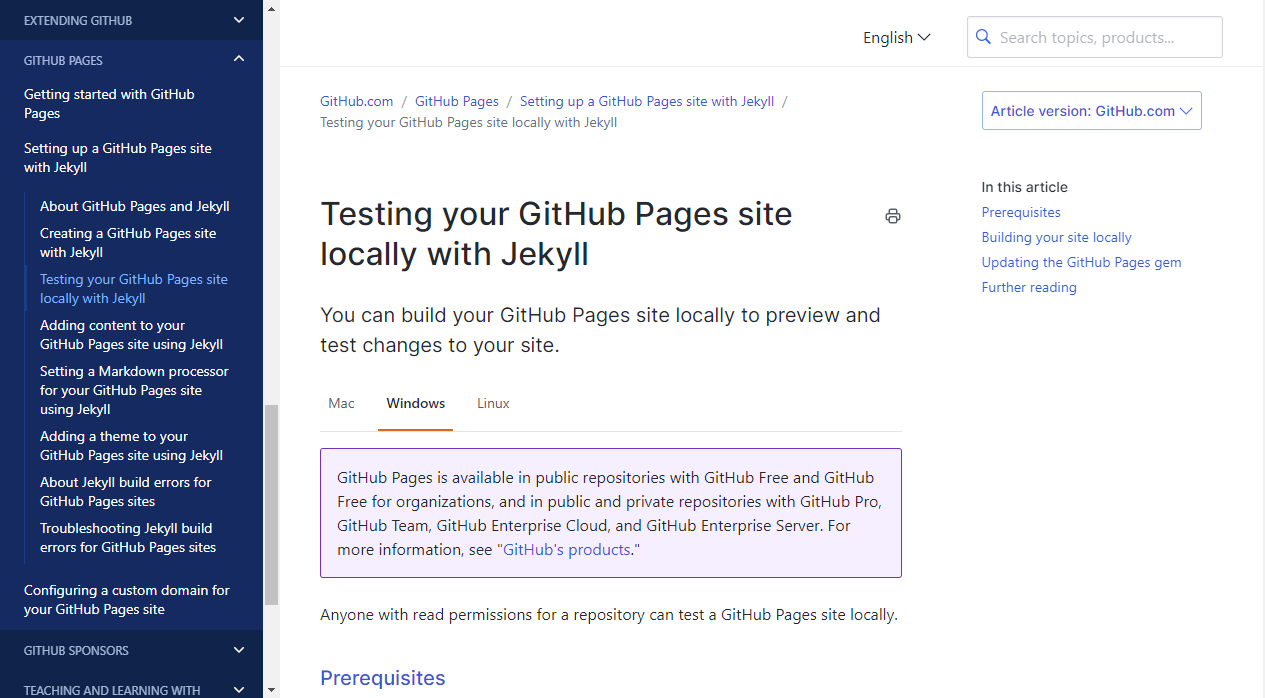Select the Windows tab
1265x698 pixels.
pyautogui.click(x=416, y=403)
